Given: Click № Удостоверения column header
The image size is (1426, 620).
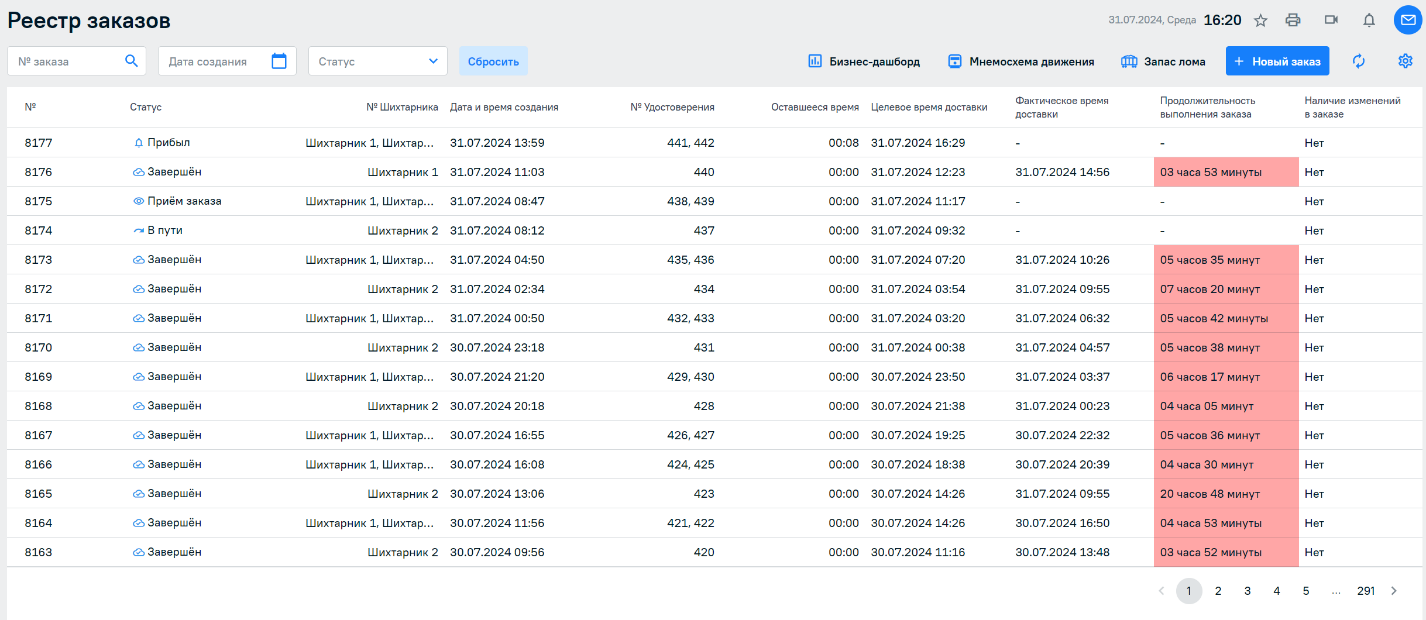Looking at the screenshot, I should tap(672, 107).
